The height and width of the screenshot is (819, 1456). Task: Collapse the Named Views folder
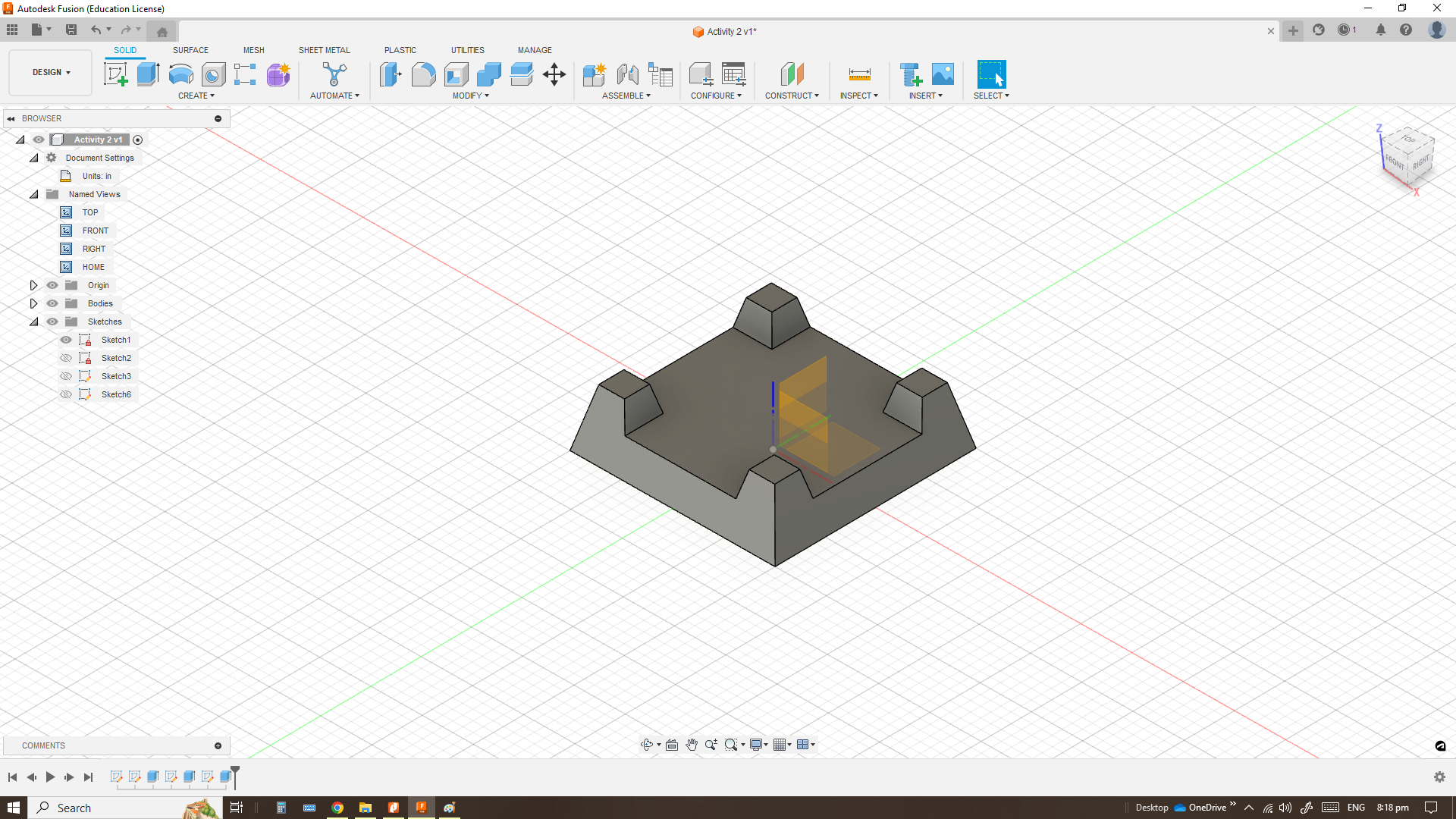(34, 194)
